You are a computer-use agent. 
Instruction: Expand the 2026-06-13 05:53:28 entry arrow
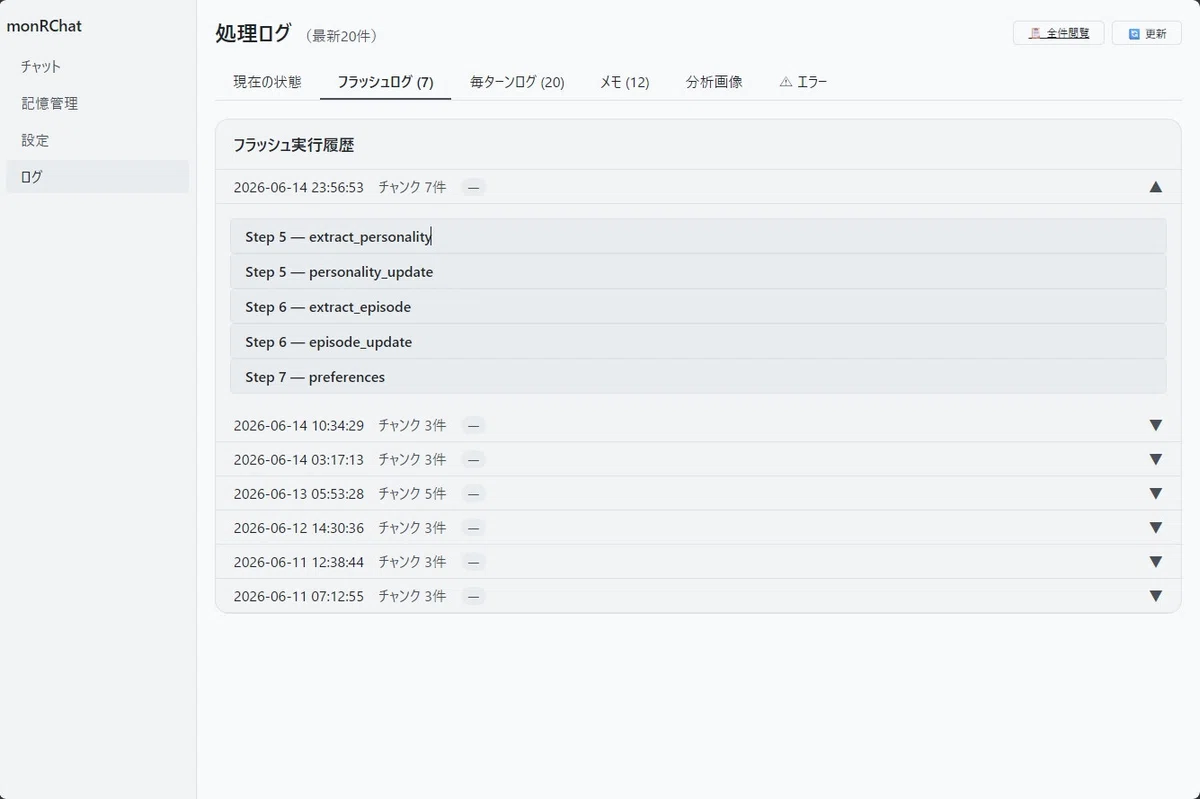tap(1156, 493)
